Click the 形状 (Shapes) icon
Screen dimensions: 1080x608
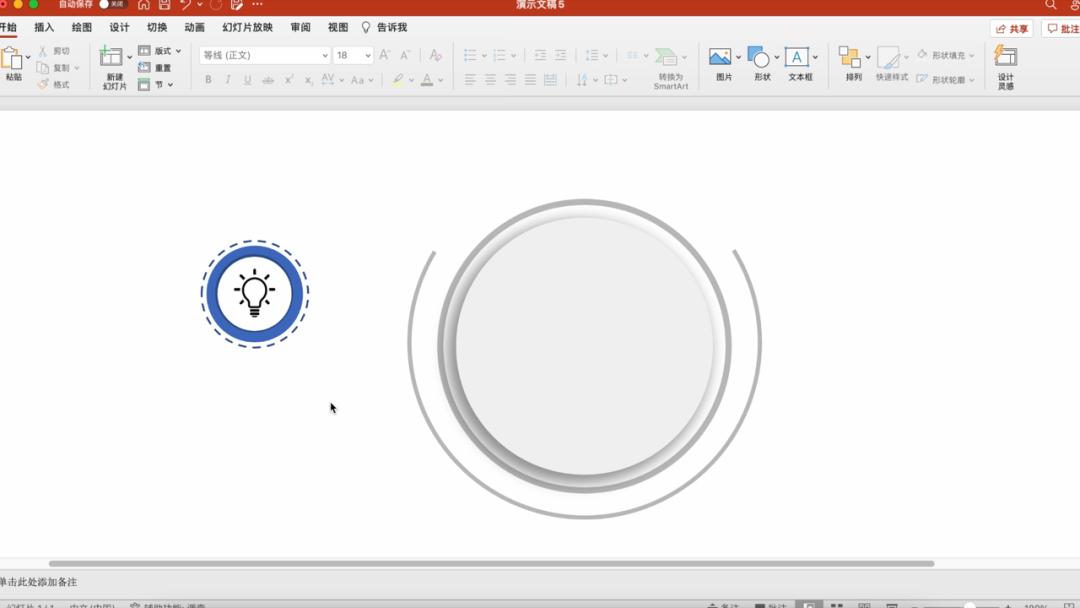click(758, 57)
